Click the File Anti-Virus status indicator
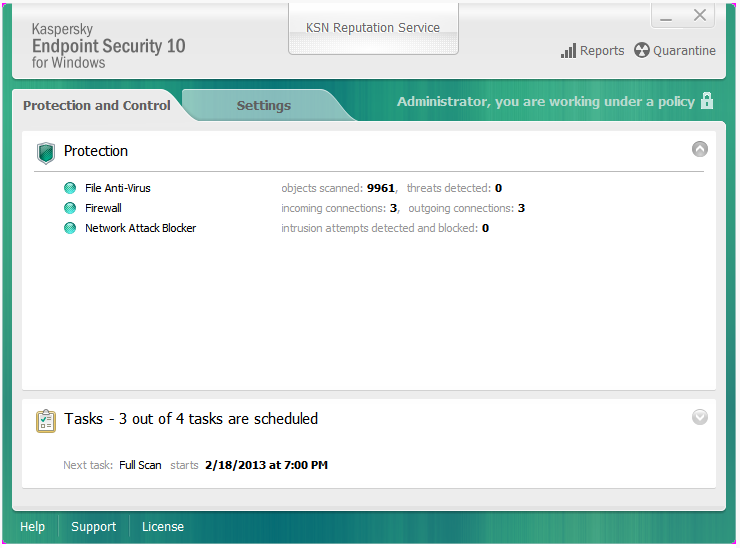The height and width of the screenshot is (548, 740). pos(70,188)
